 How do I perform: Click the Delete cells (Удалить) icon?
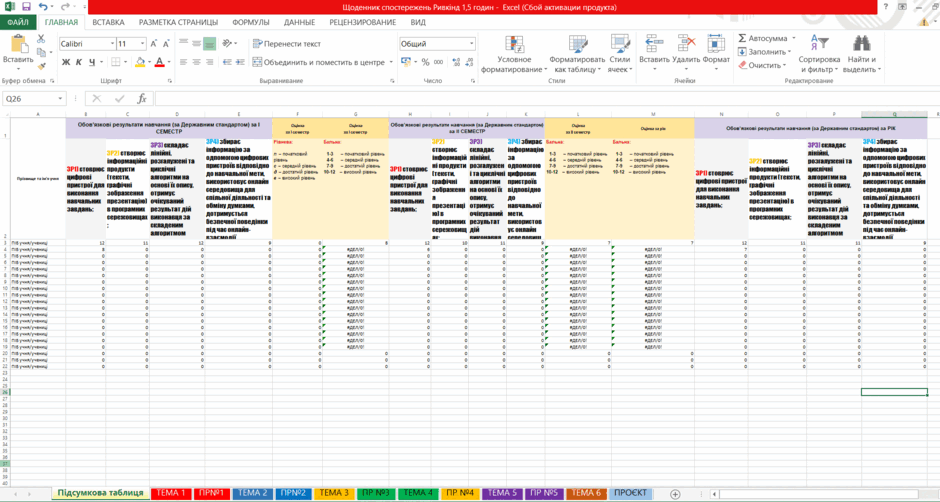pyautogui.click(x=686, y=44)
